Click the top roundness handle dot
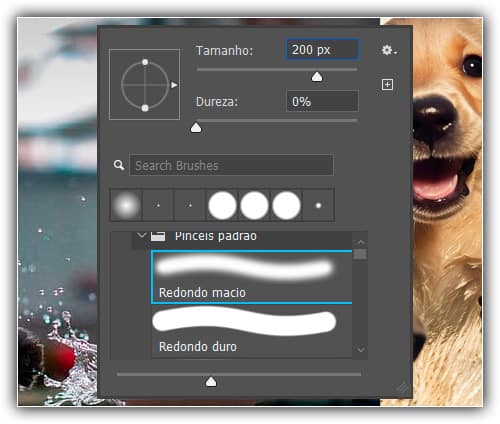 [145, 62]
